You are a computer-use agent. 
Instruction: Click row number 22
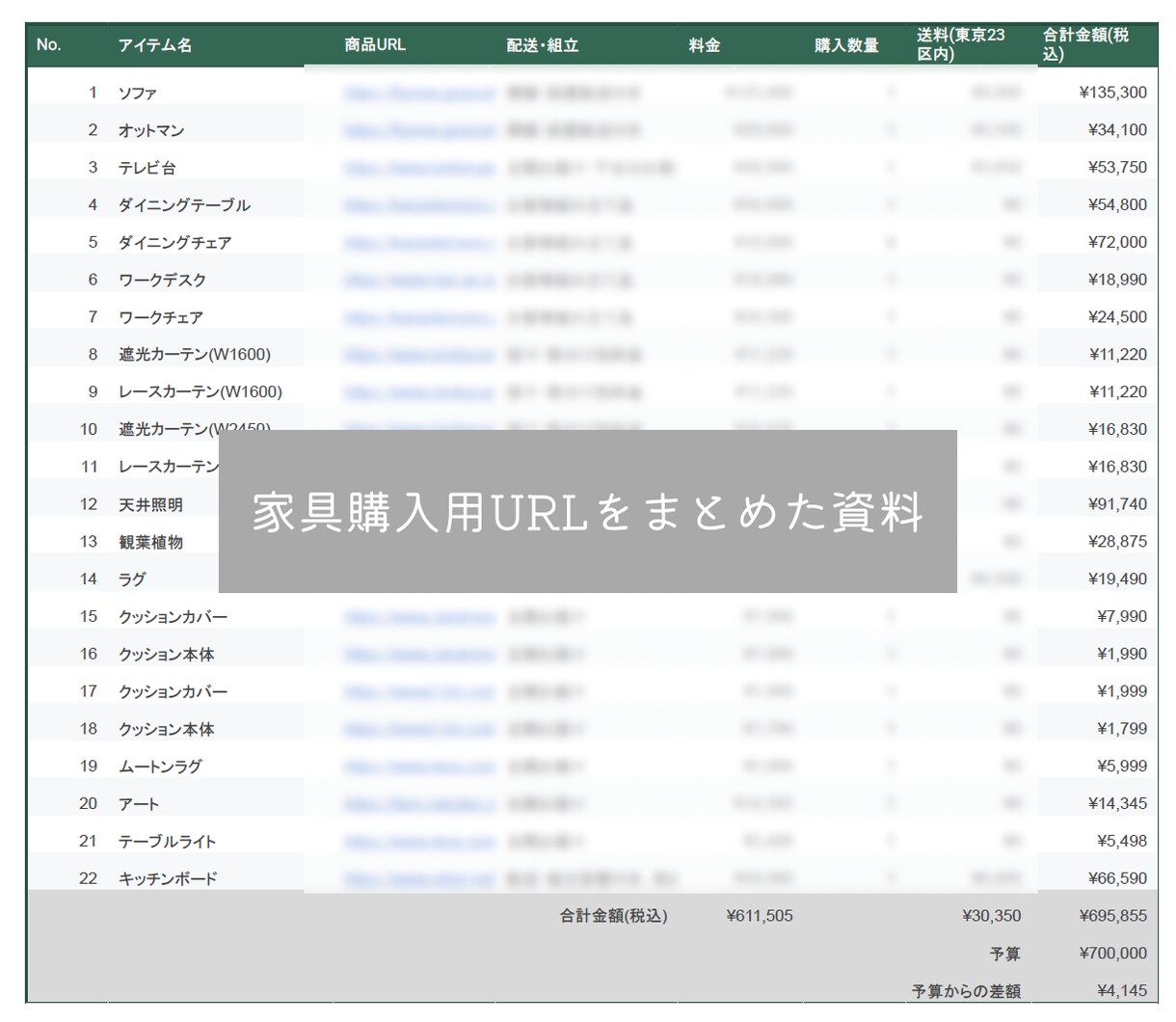(88, 878)
